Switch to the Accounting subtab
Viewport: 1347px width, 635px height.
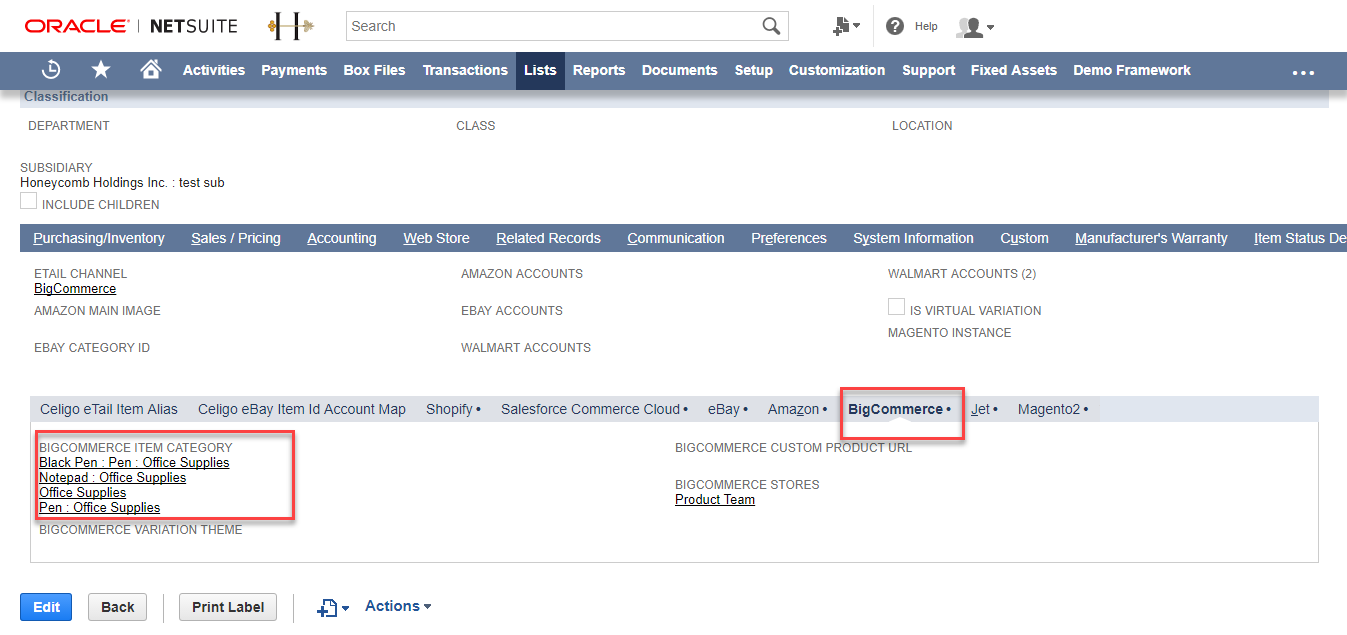(342, 238)
